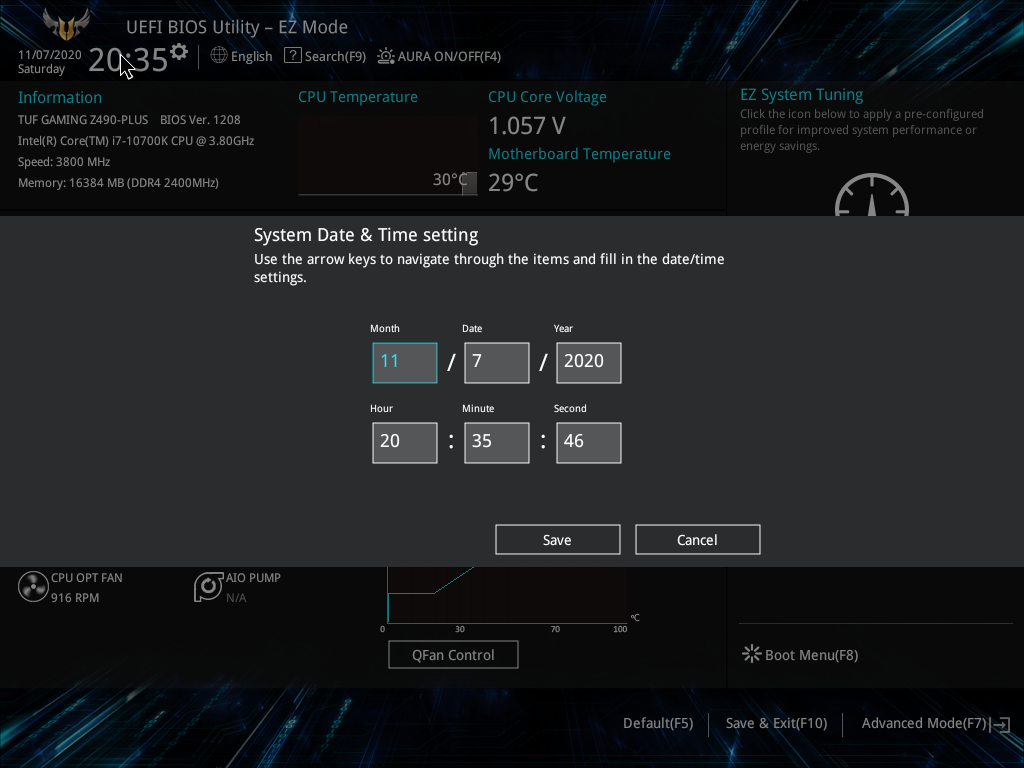Viewport: 1024px width, 768px height.
Task: Click the Information heading
Action: 59,97
